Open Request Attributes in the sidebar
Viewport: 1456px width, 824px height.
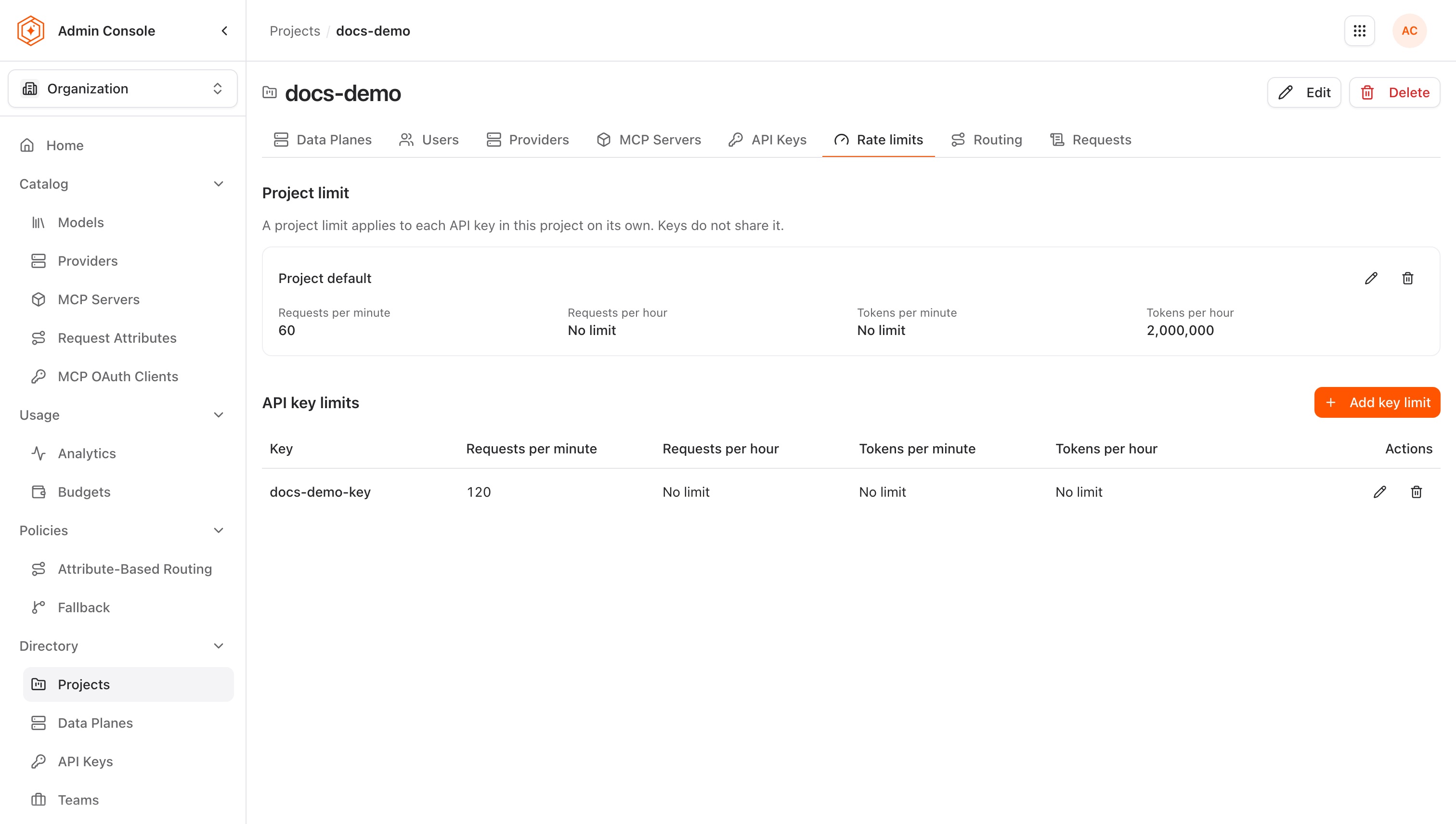click(x=128, y=338)
